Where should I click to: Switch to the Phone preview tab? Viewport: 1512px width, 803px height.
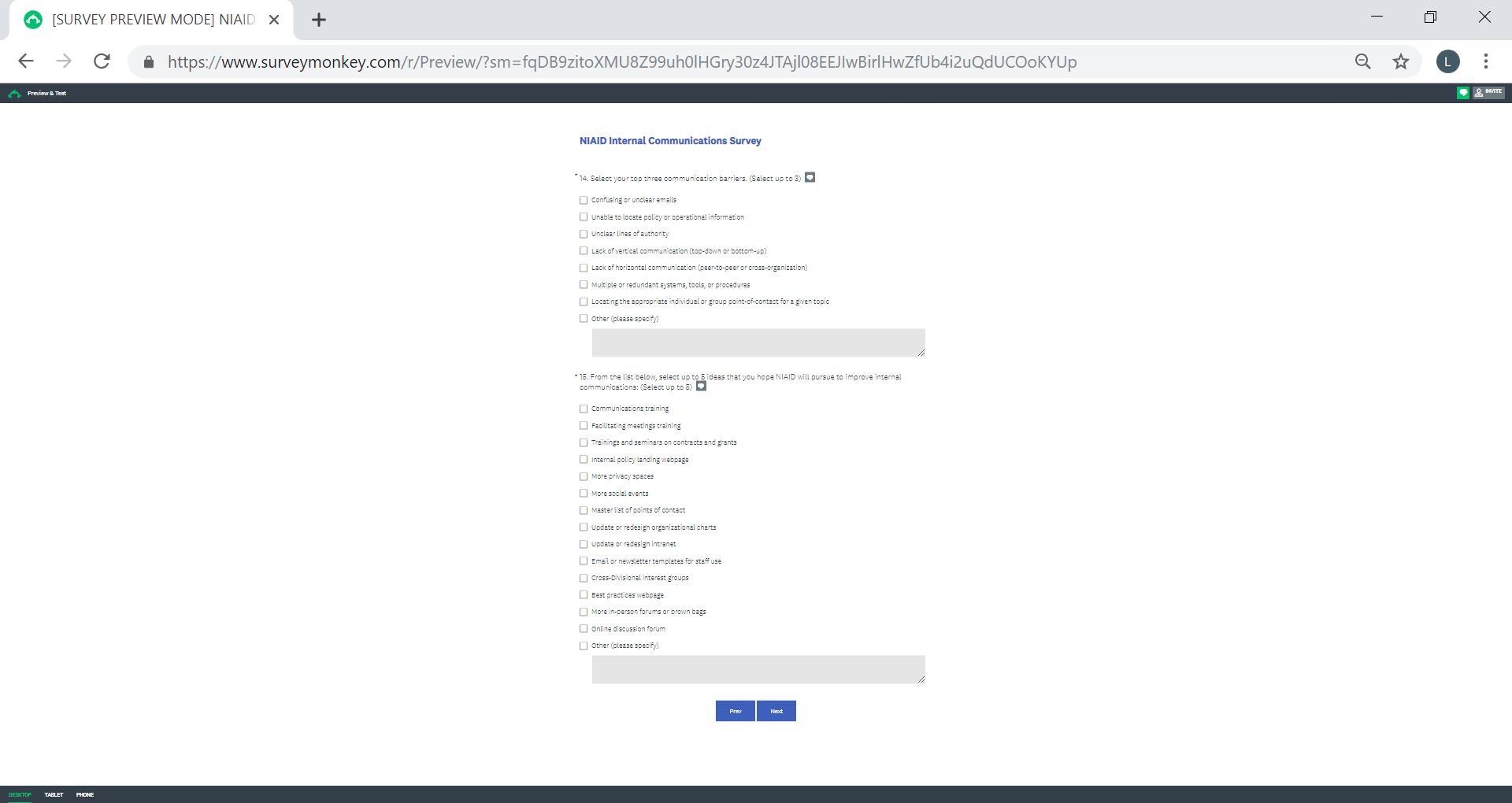pos(85,795)
